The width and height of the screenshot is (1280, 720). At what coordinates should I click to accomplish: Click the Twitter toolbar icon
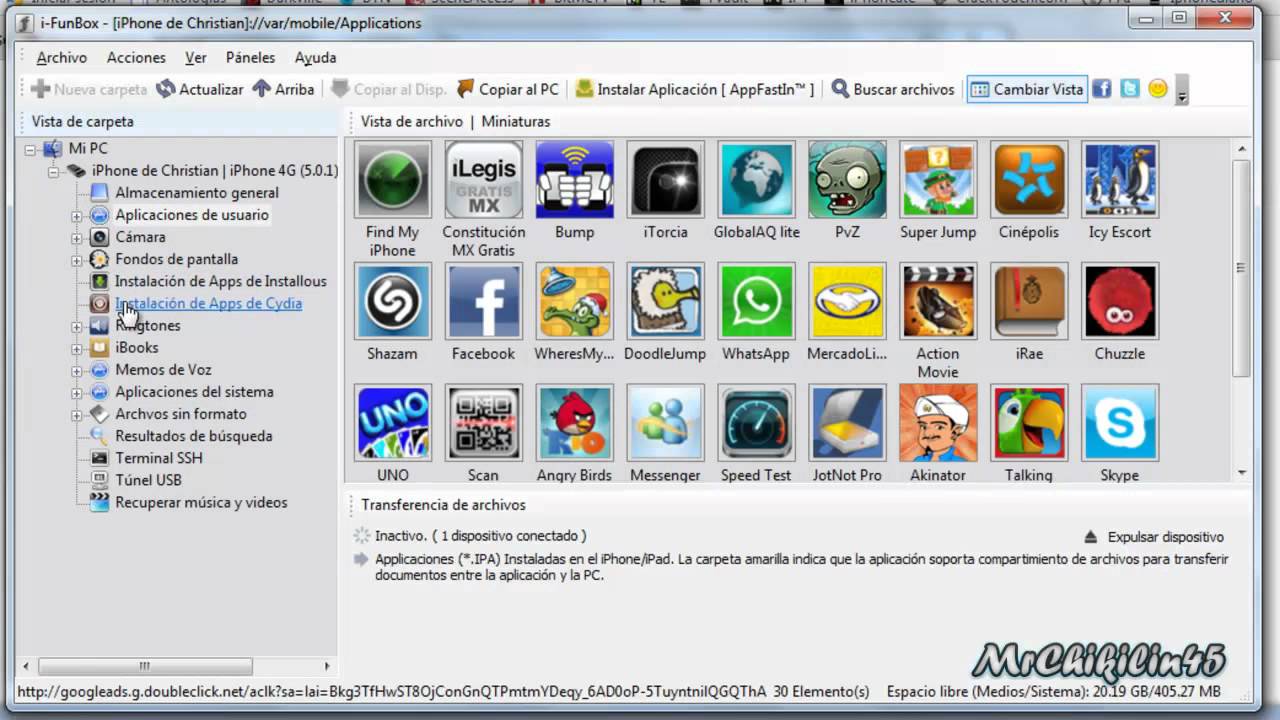1130,89
